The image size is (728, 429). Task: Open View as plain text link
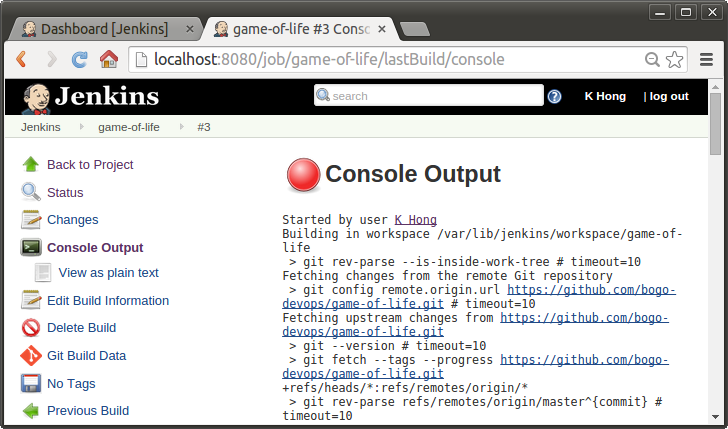108,273
